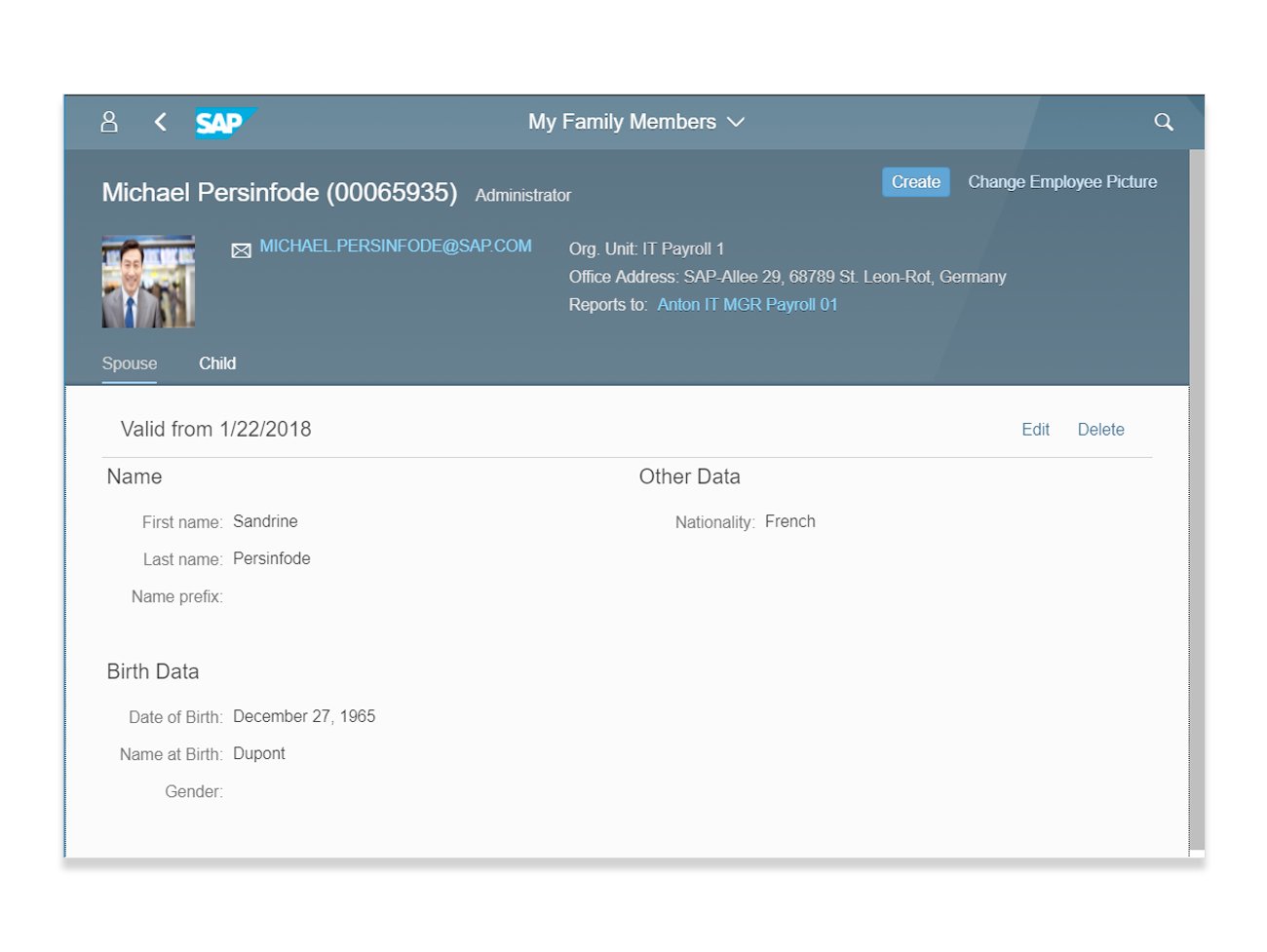Select the last name value Persinfode

click(272, 558)
